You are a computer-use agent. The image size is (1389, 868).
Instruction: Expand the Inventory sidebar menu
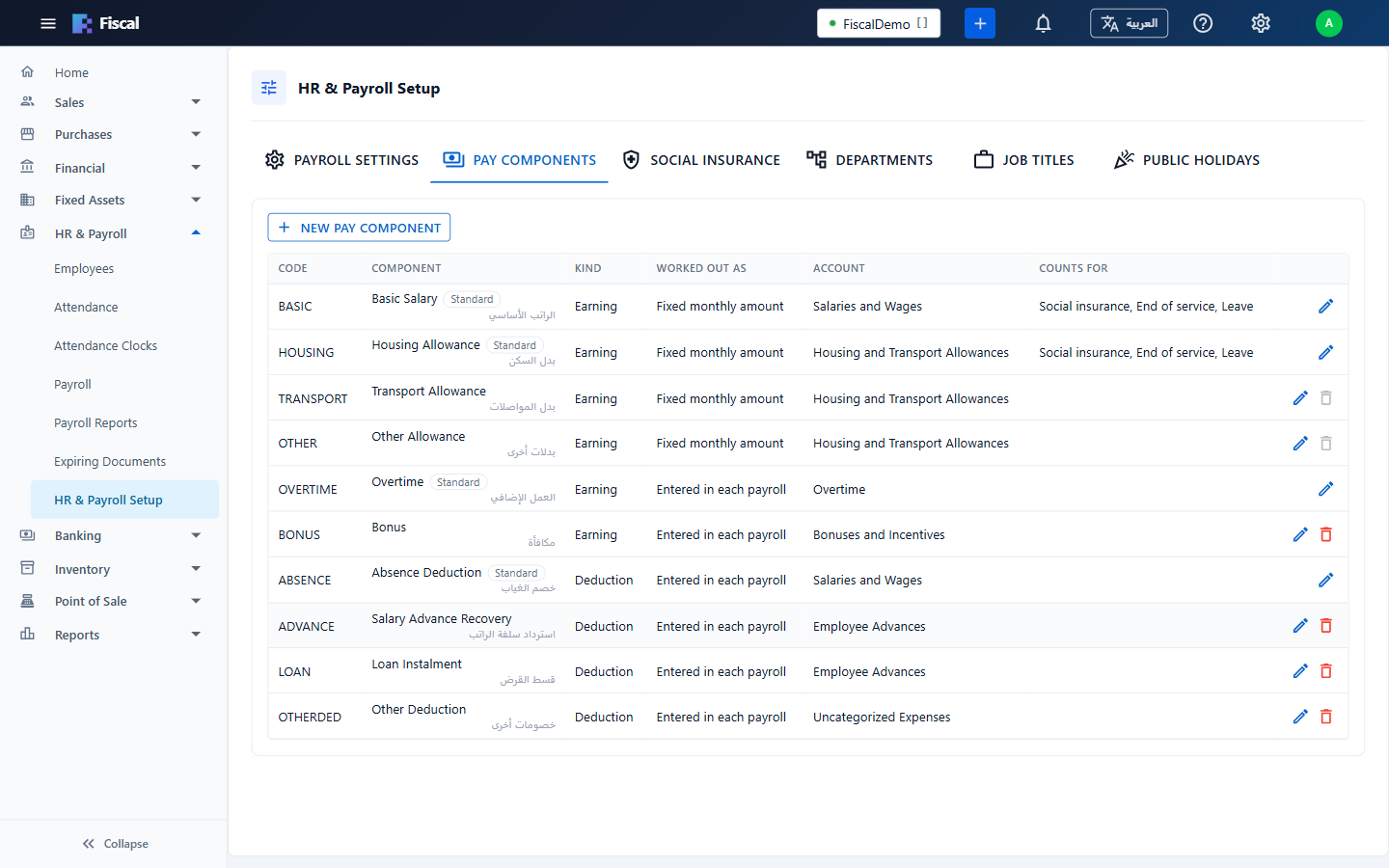pyautogui.click(x=112, y=569)
